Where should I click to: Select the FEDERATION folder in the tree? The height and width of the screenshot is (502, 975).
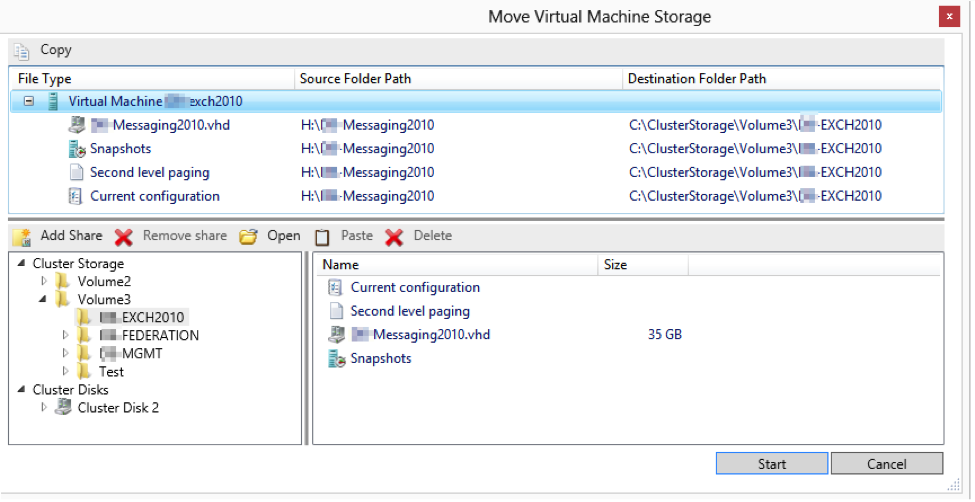pos(149,335)
